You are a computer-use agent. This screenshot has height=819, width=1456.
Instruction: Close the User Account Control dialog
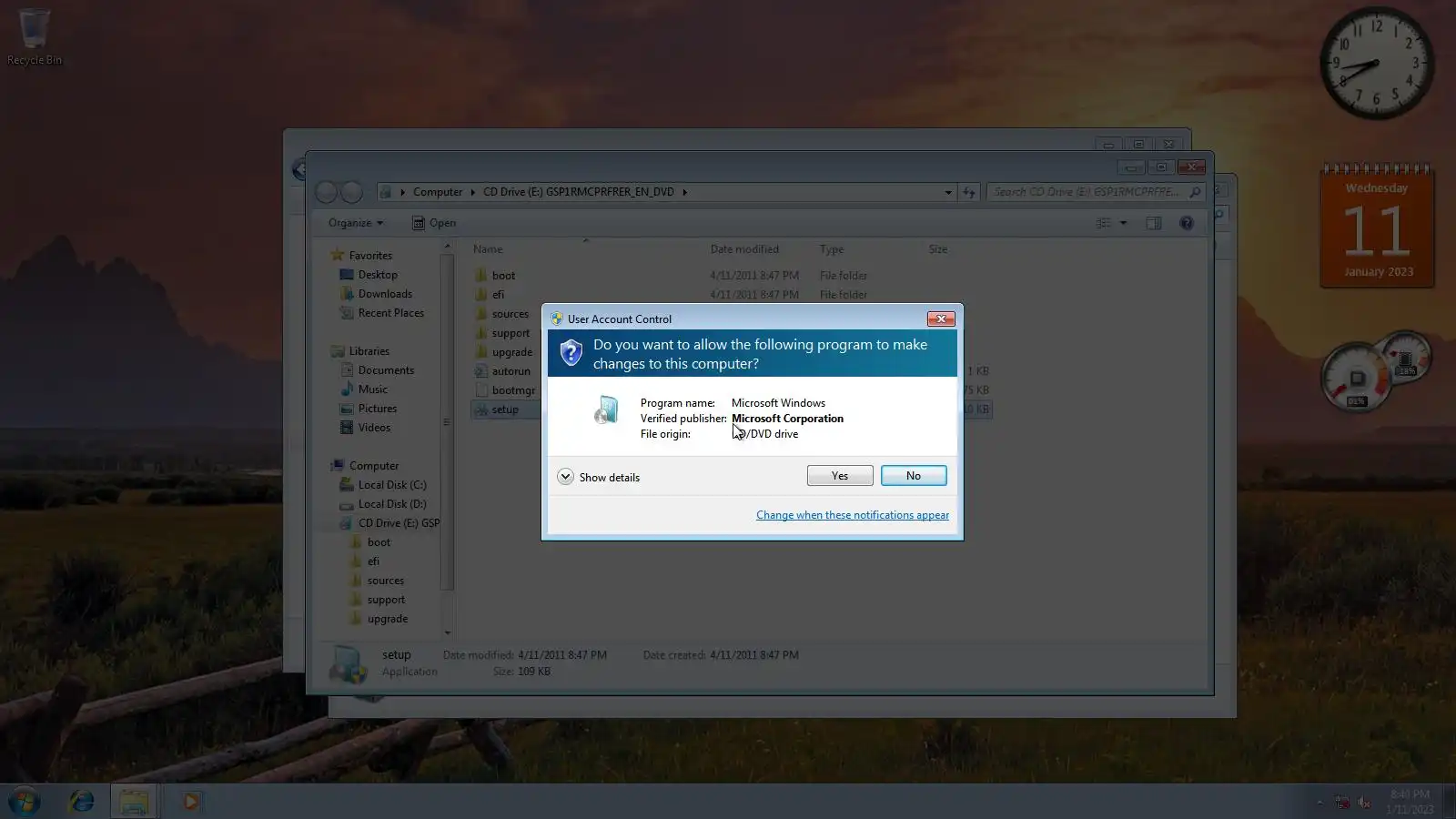[941, 318]
